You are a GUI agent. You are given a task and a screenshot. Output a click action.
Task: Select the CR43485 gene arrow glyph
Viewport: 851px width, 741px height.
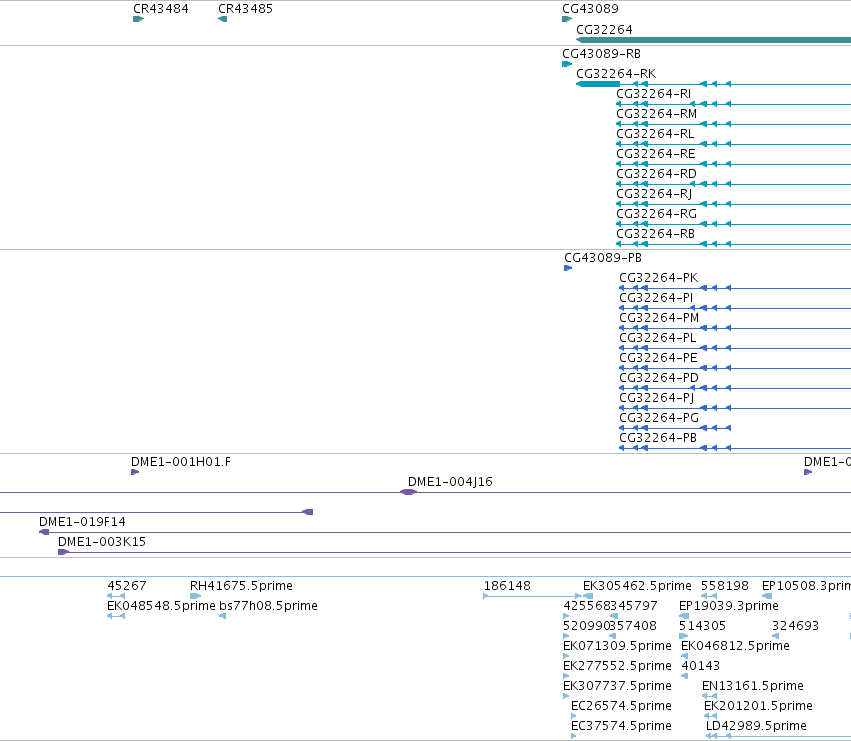[x=223, y=19]
